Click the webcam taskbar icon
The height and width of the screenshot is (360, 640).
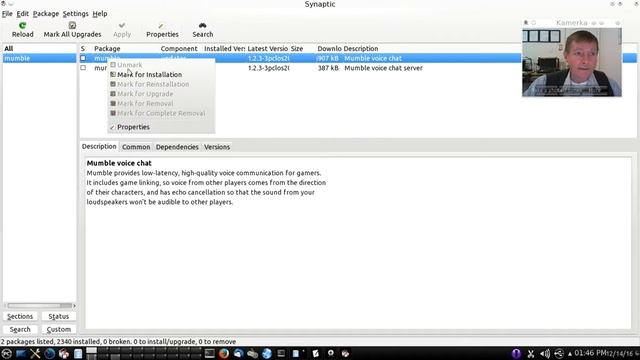(331, 353)
